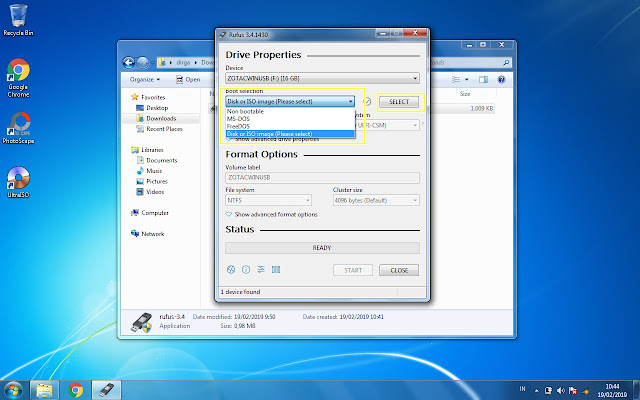Image resolution: width=640 pixels, height=400 pixels.
Task: Click '1 device found' status bar text
Action: [240, 292]
